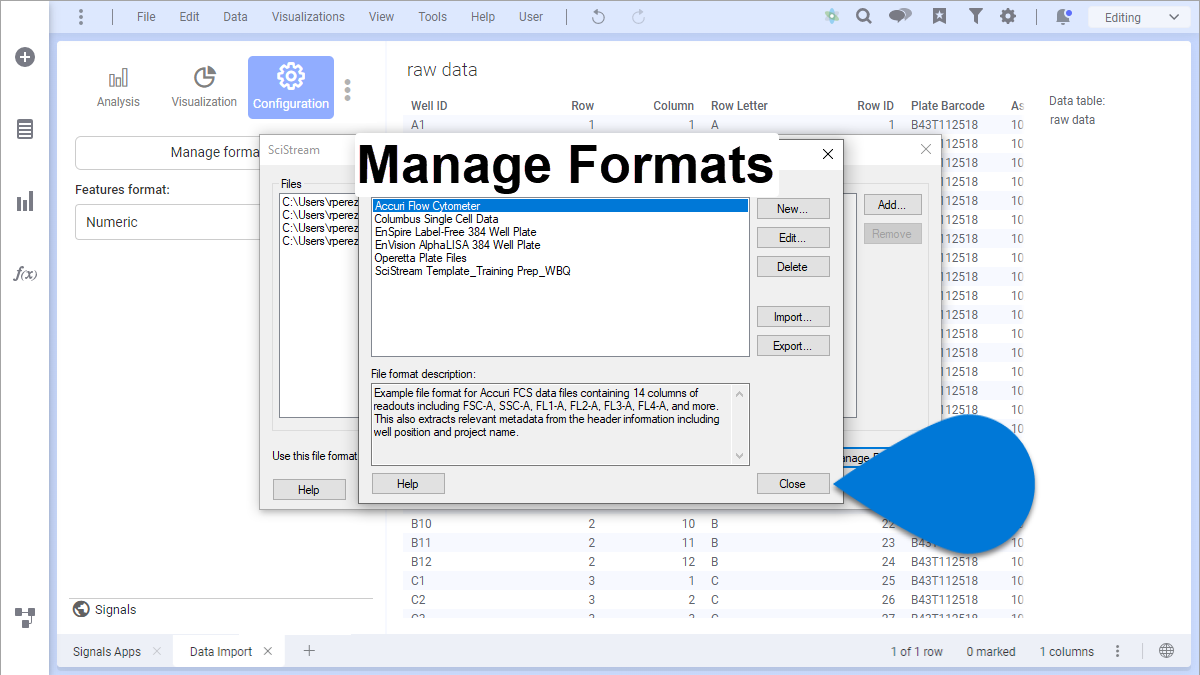1200x675 pixels.
Task: Click the file format description scrollbar
Action: (740, 425)
